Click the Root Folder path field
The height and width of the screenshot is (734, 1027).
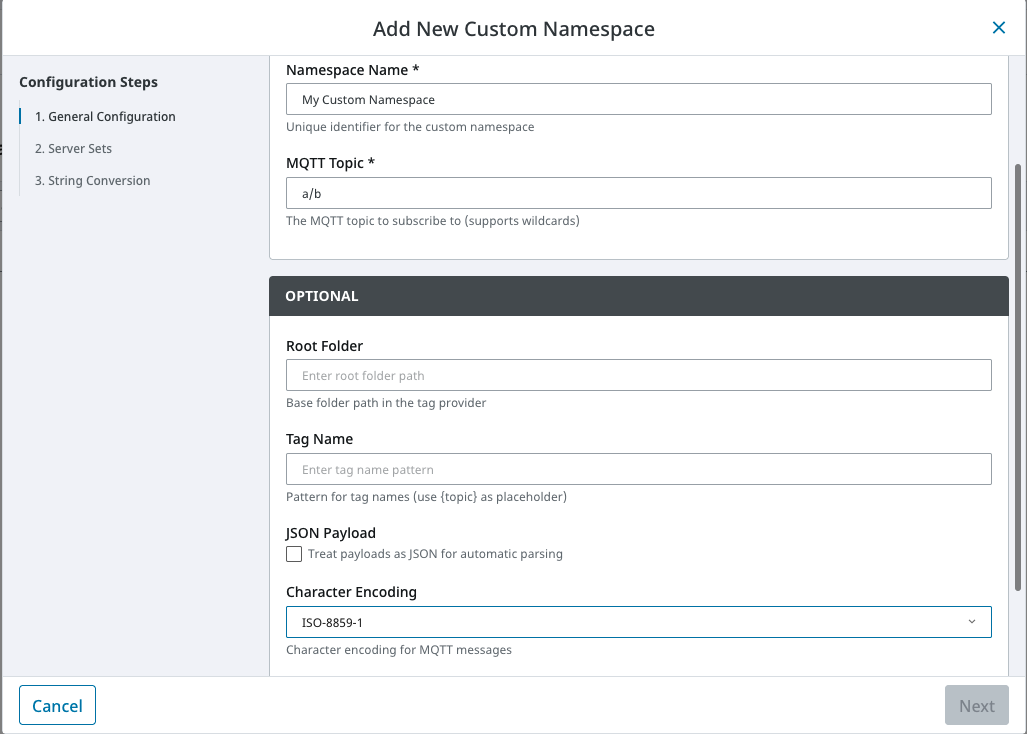[x=638, y=376]
